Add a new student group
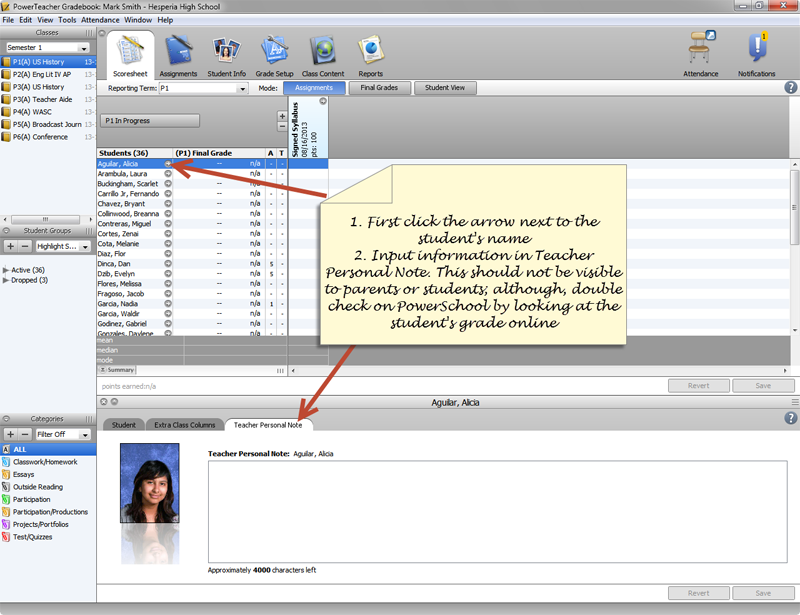 pos(10,246)
